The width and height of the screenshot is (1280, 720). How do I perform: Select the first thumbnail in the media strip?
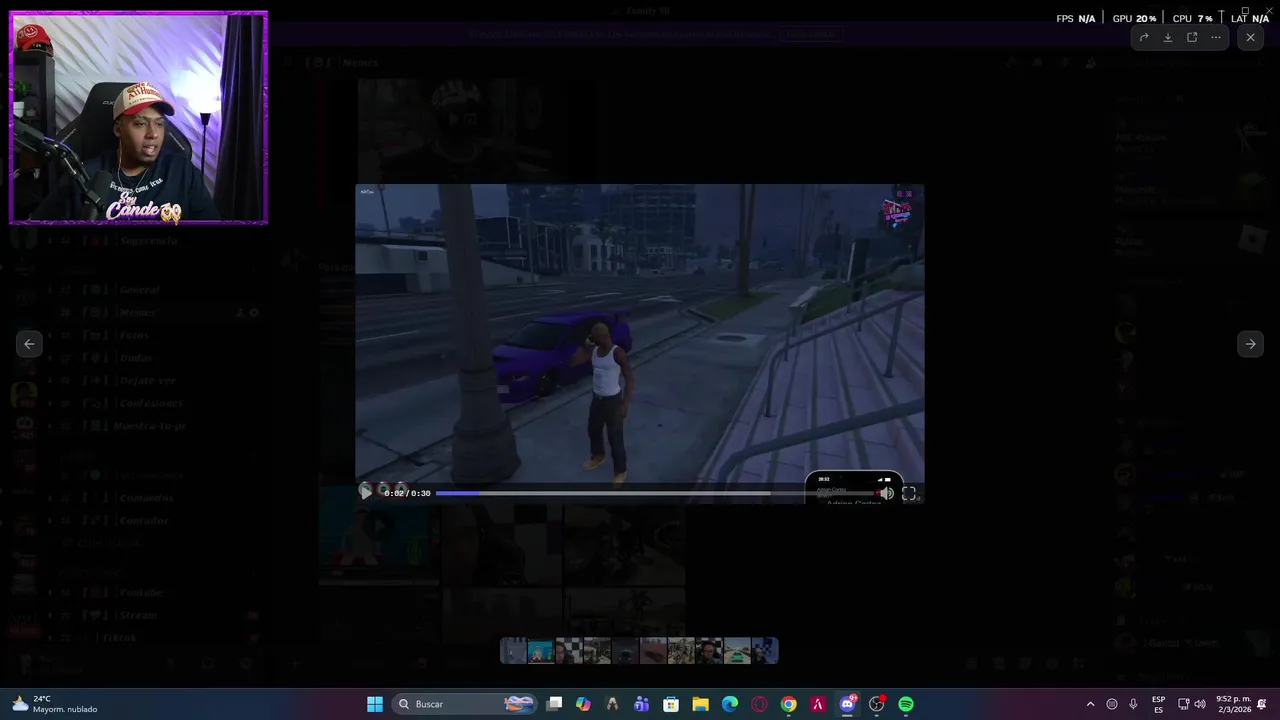click(x=514, y=651)
